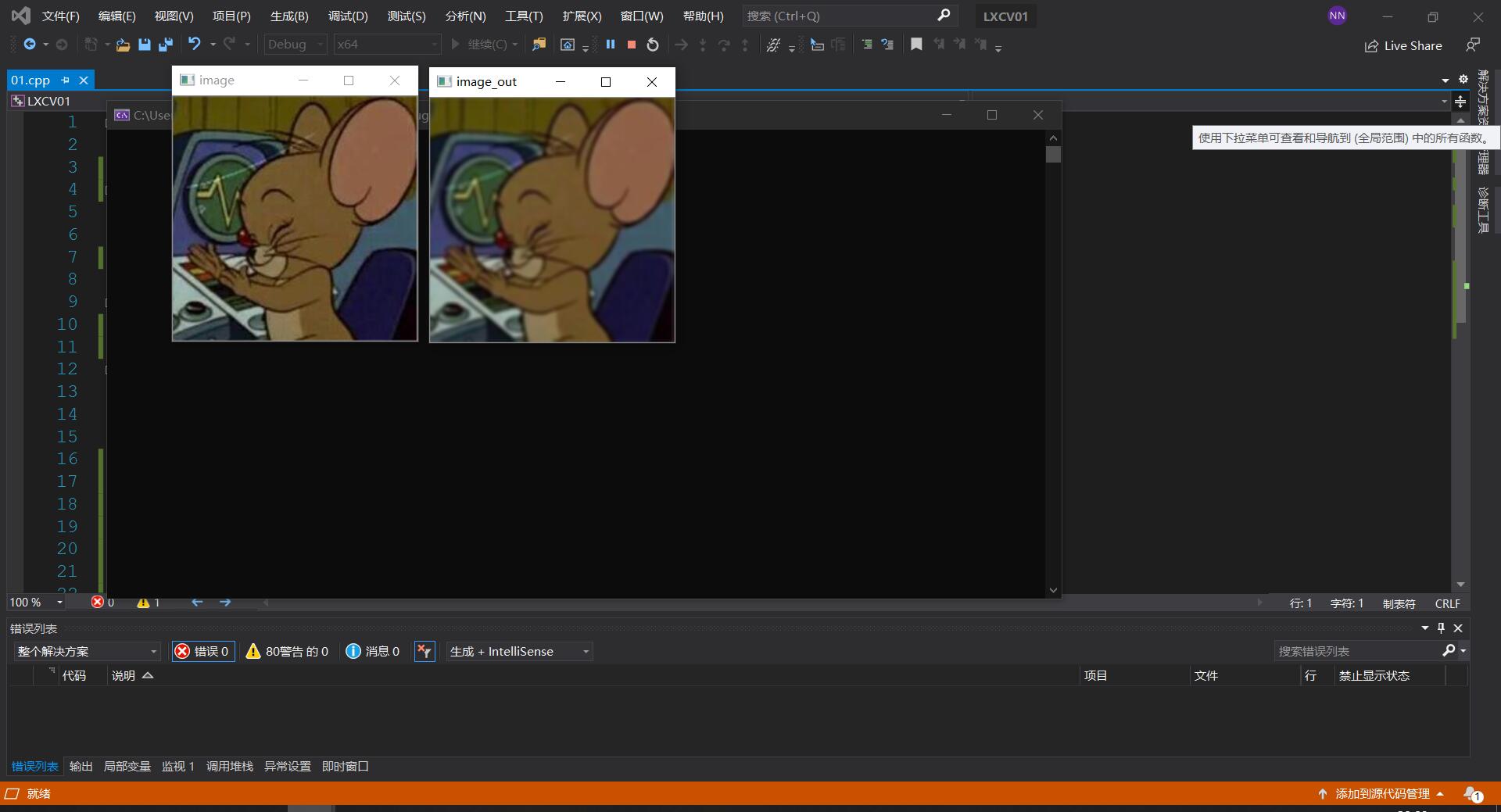Viewport: 1501px width, 812px height.
Task: Click the single-disk Save icon
Action: pos(144,45)
